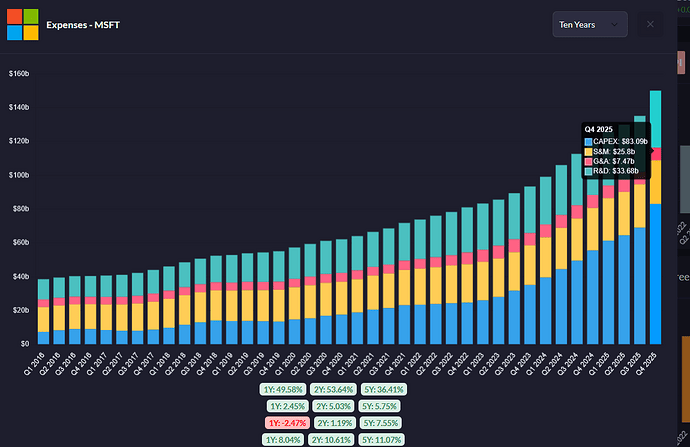
Task: Click the red 1Y: -2.47% badge
Action: [x=287, y=423]
